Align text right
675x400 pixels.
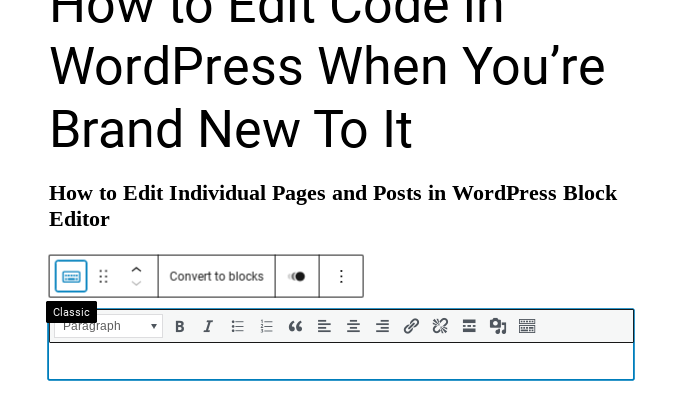pos(382,326)
